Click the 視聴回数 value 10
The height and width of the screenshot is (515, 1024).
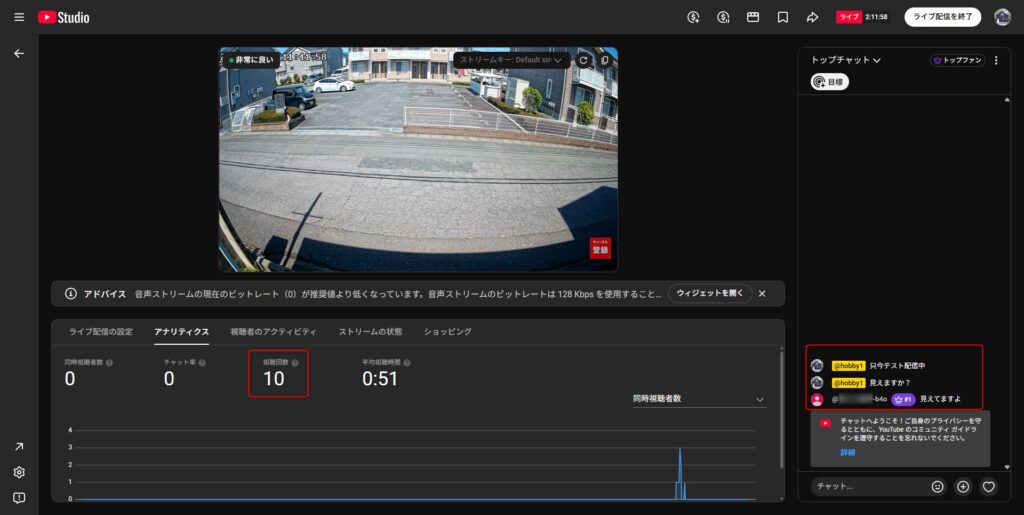pyautogui.click(x=274, y=379)
